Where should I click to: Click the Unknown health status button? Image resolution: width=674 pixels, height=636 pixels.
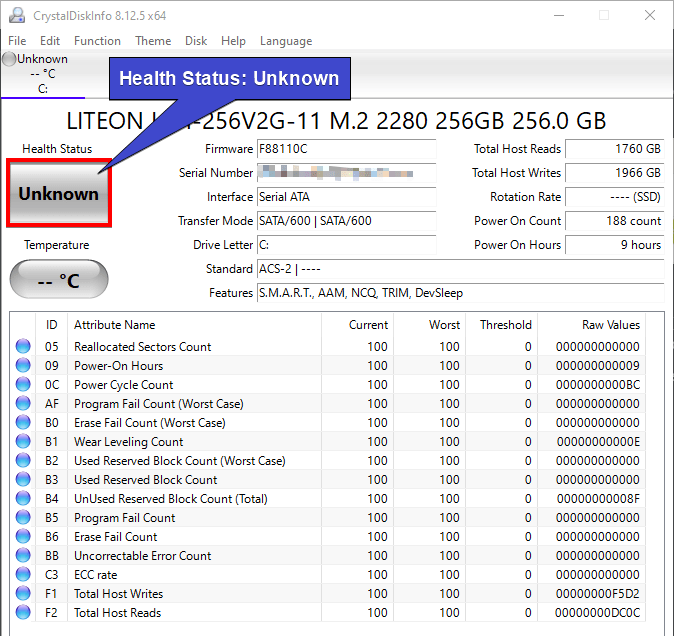tap(59, 194)
